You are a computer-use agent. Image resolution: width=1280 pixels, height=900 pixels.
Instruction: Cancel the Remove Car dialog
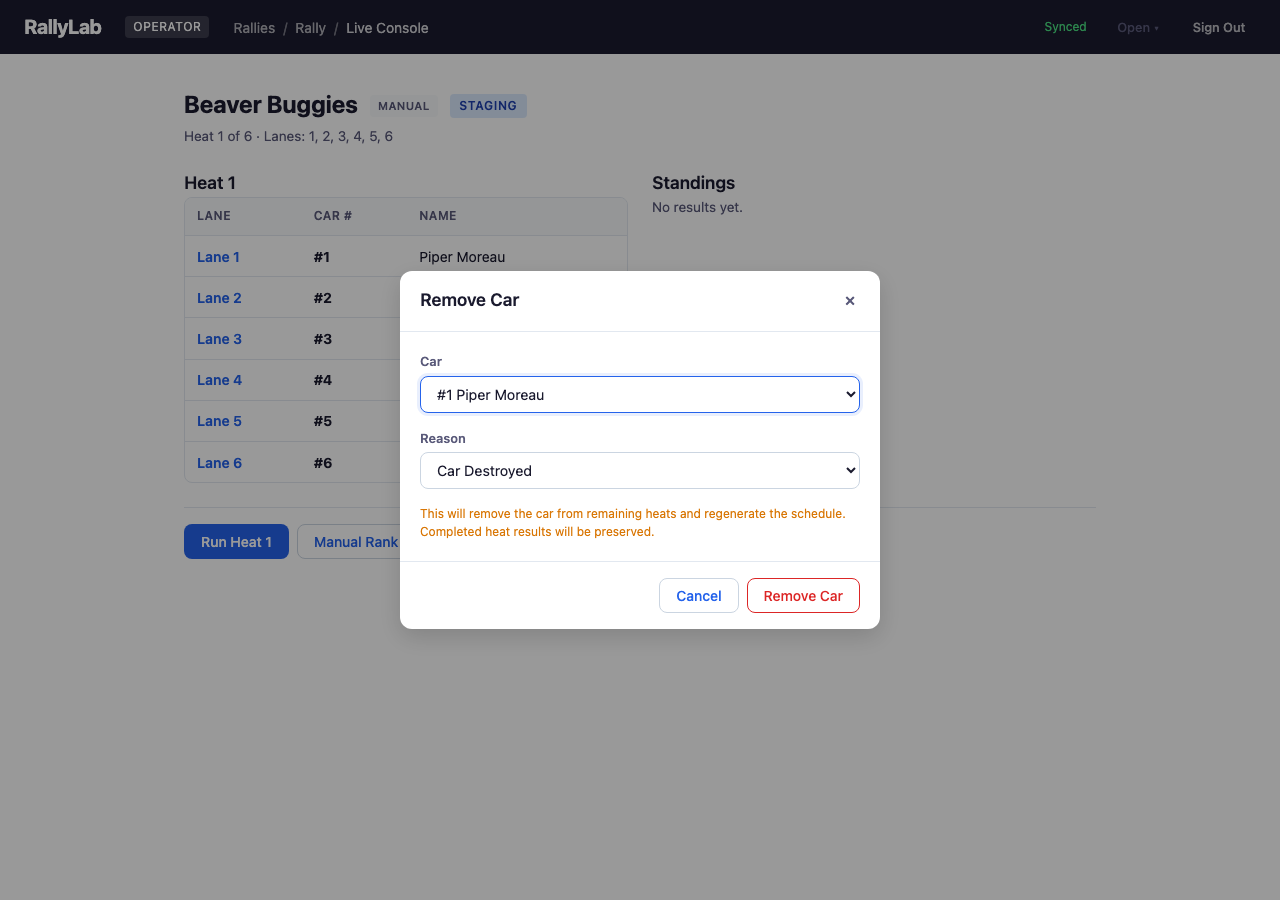(x=698, y=596)
